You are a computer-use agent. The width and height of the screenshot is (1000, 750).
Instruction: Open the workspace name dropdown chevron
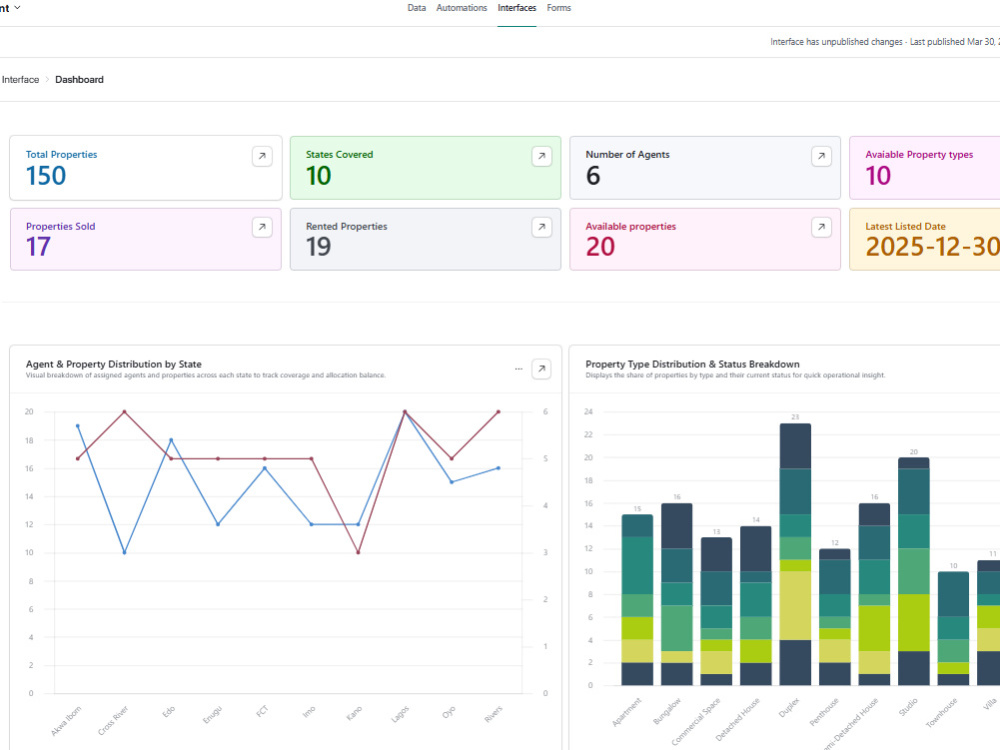pyautogui.click(x=17, y=8)
